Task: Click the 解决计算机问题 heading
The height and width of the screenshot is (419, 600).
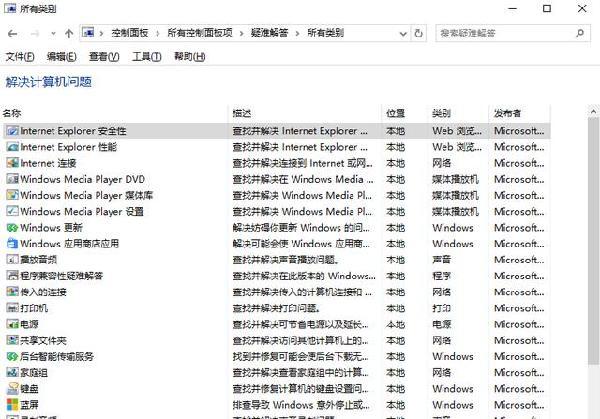Action: [49, 82]
